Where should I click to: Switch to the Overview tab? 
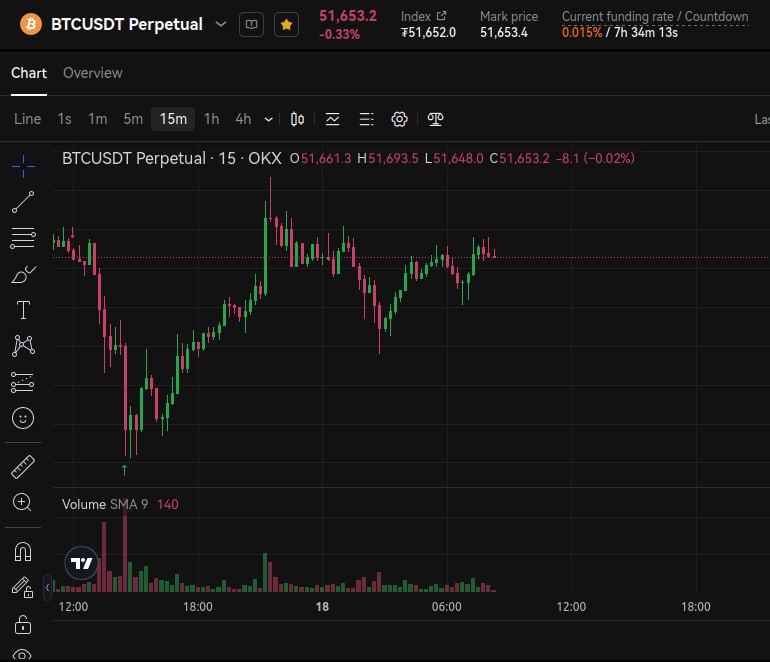pyautogui.click(x=93, y=73)
